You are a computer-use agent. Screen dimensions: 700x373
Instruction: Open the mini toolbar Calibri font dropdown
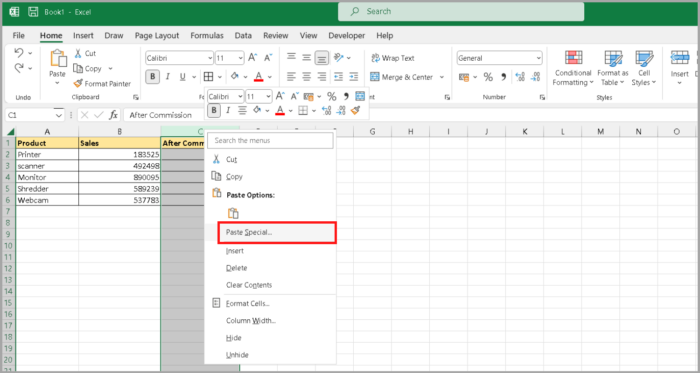point(240,96)
